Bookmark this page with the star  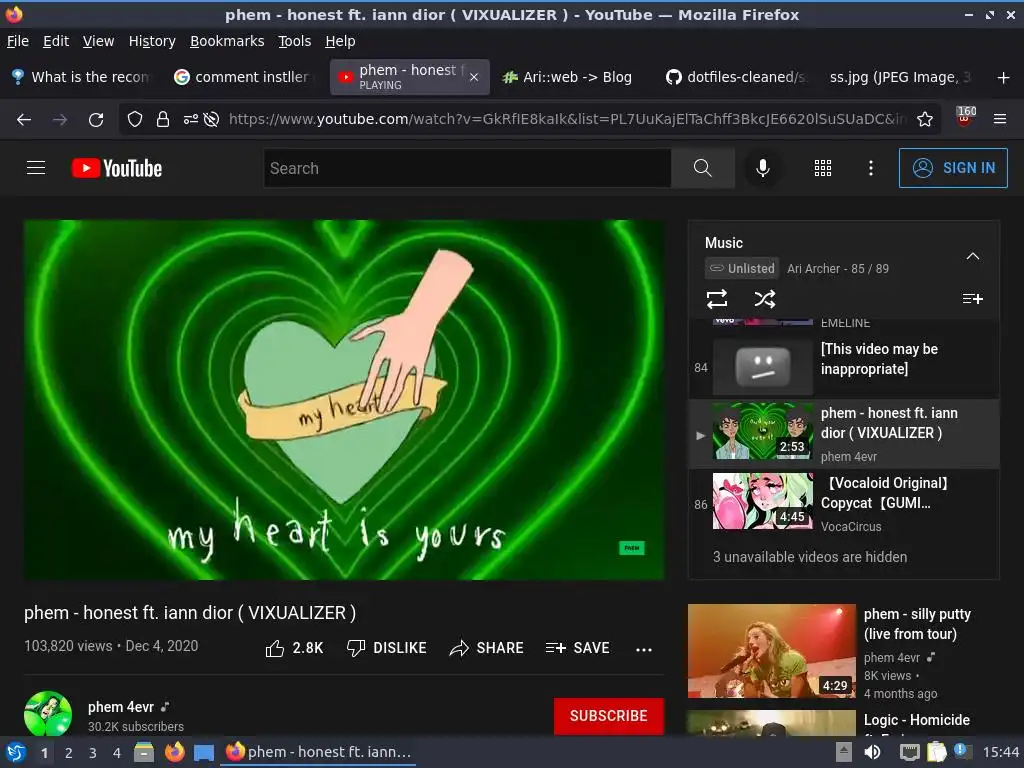click(x=924, y=119)
